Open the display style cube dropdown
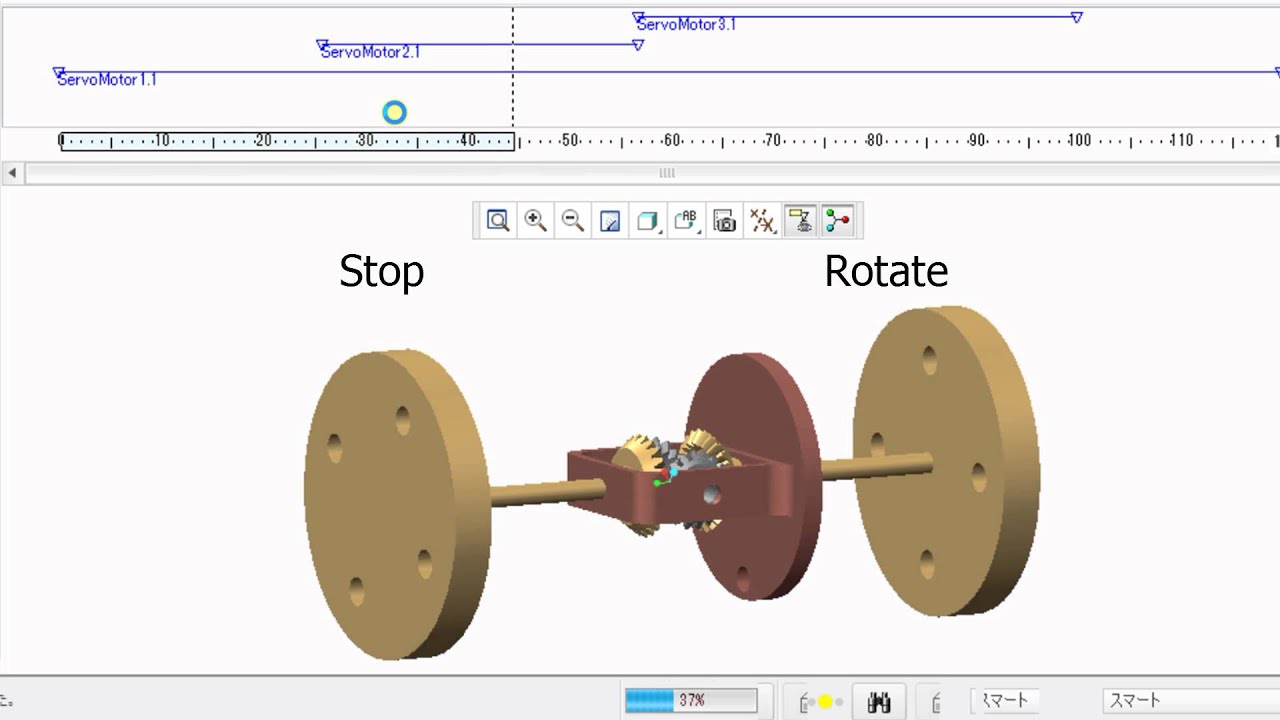Viewport: 1280px width, 720px height. [649, 221]
